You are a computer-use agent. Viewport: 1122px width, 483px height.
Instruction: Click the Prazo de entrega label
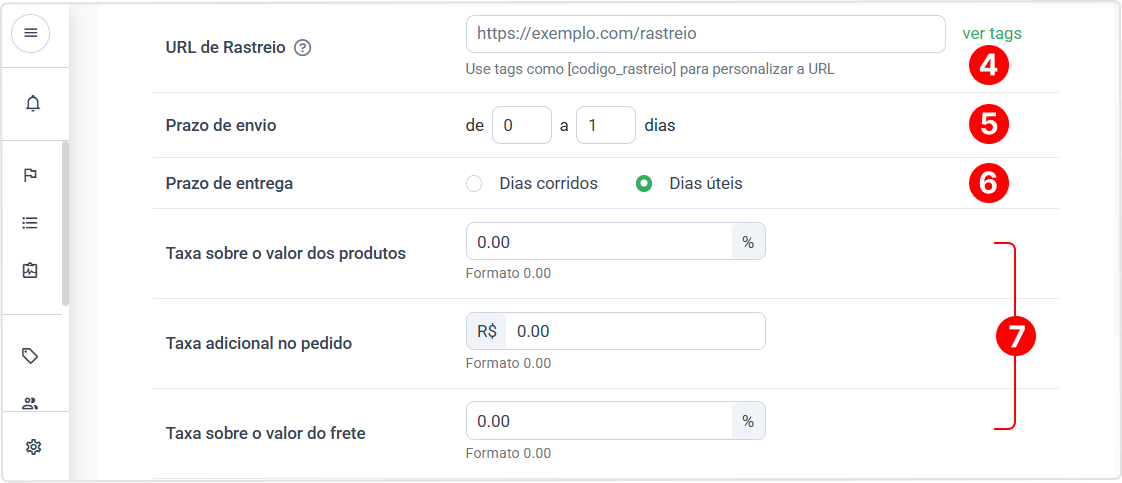[229, 183]
